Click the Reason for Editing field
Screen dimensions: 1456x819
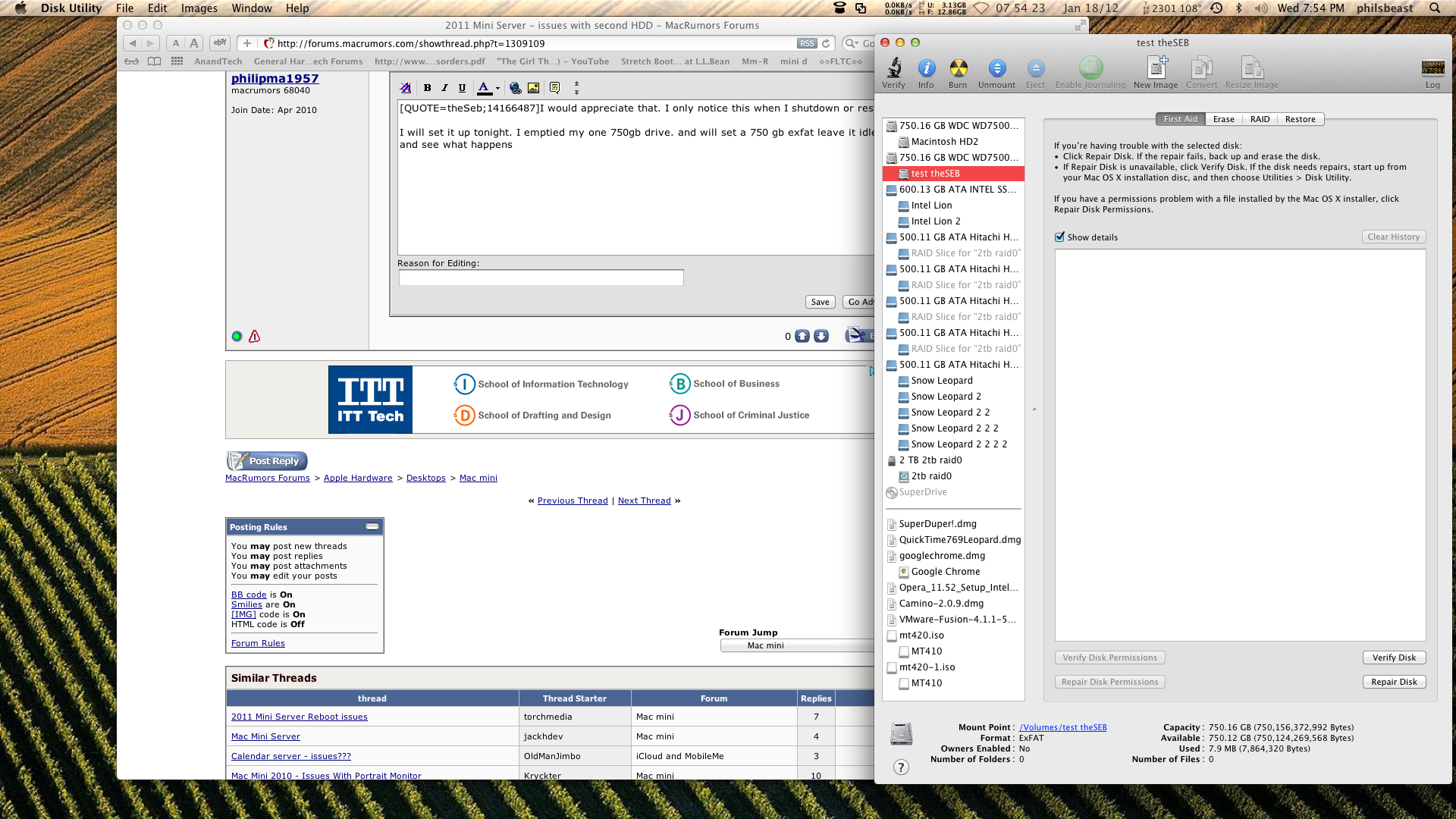541,278
